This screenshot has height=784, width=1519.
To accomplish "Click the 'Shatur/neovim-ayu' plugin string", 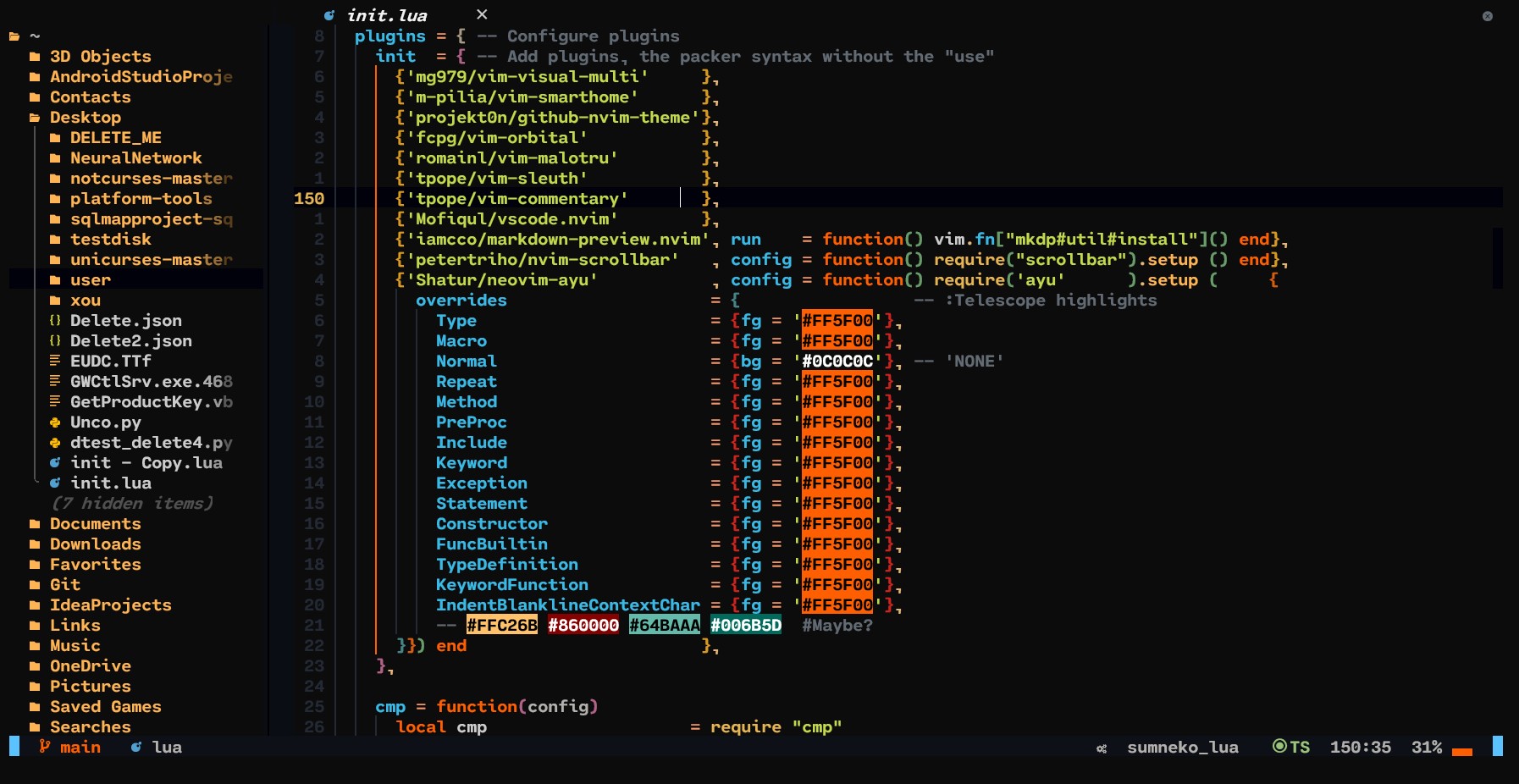I will 501,280.
